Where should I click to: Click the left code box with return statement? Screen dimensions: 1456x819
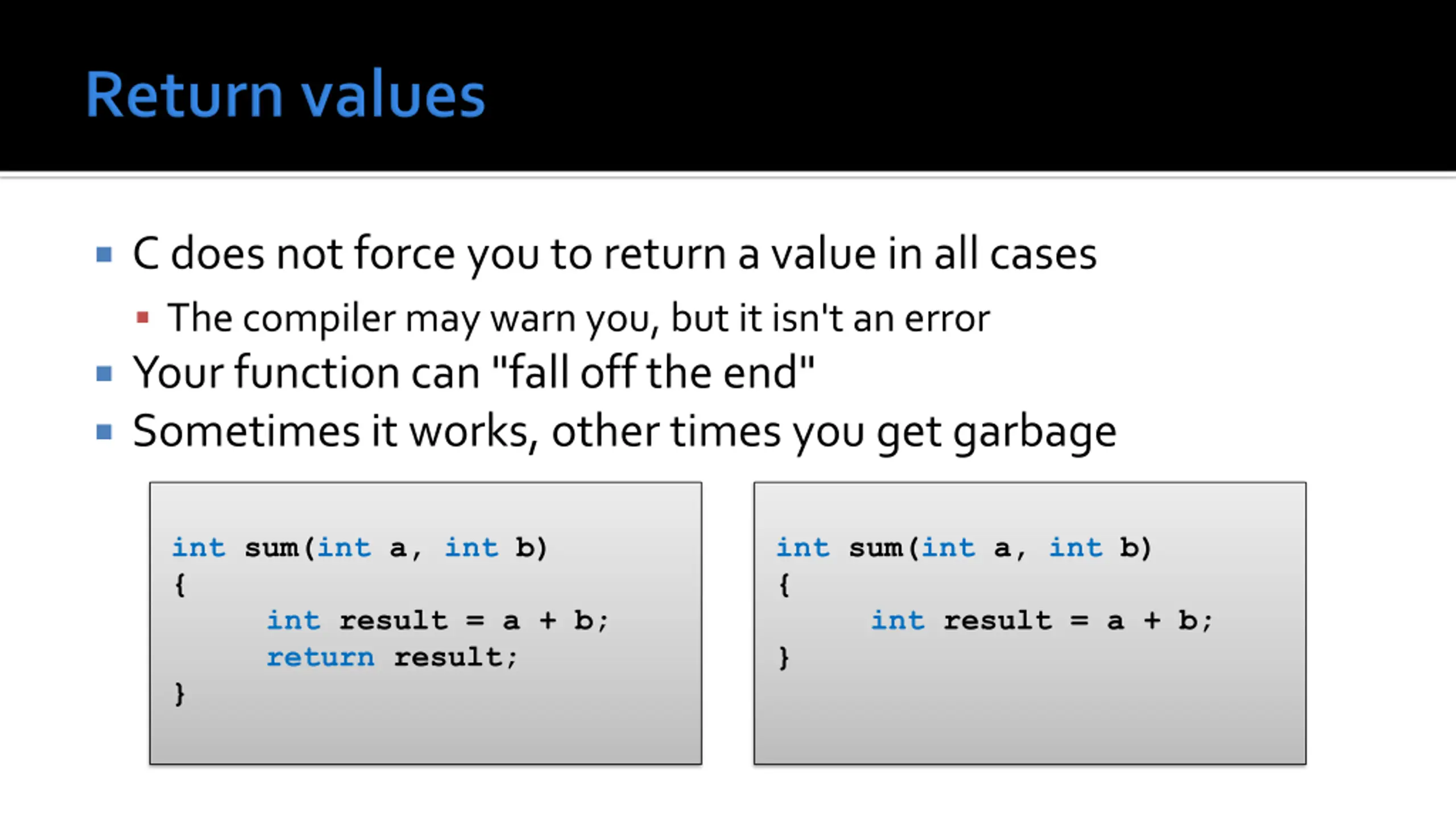coord(425,623)
